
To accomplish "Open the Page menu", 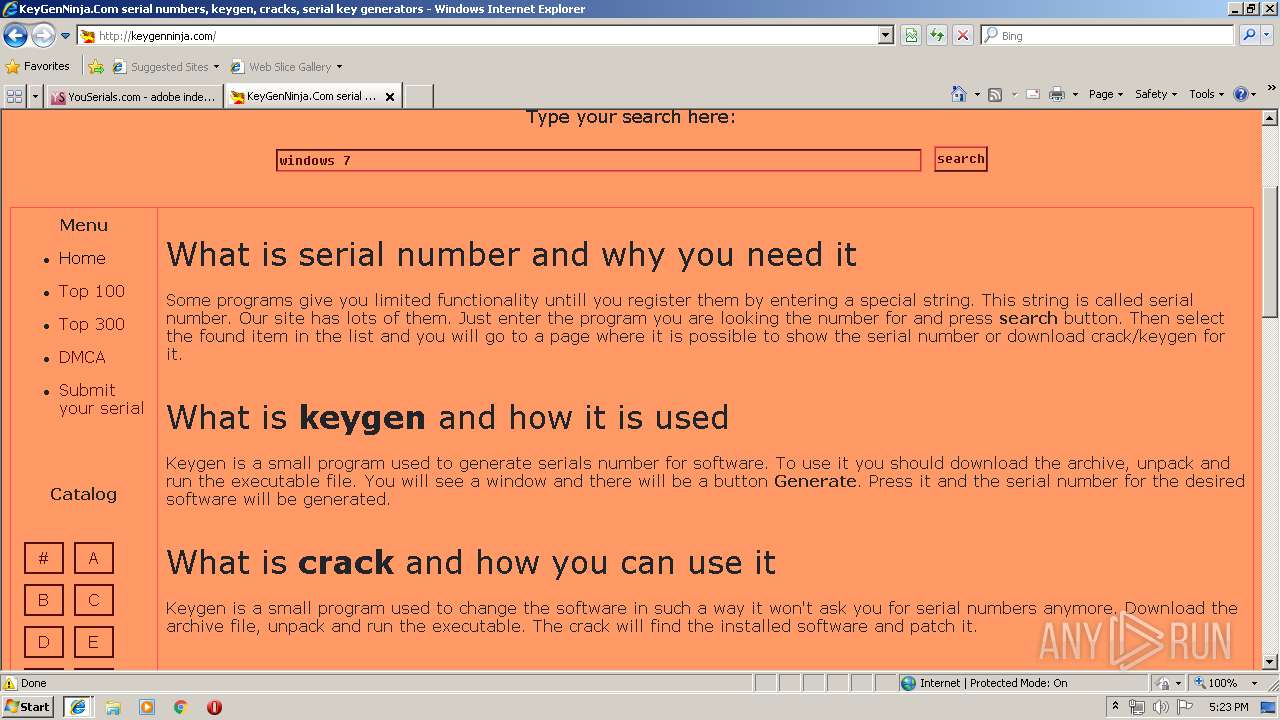I will [x=1105, y=94].
